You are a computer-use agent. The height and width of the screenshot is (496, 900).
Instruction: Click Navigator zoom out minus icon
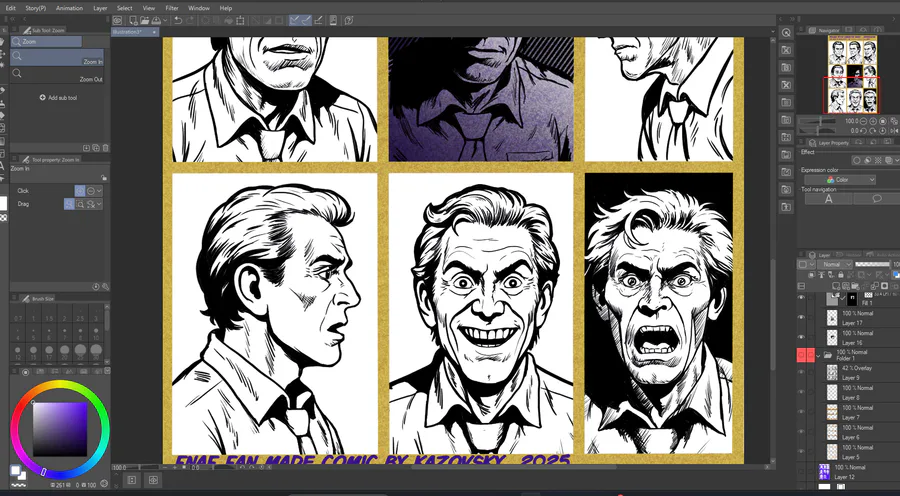863,121
